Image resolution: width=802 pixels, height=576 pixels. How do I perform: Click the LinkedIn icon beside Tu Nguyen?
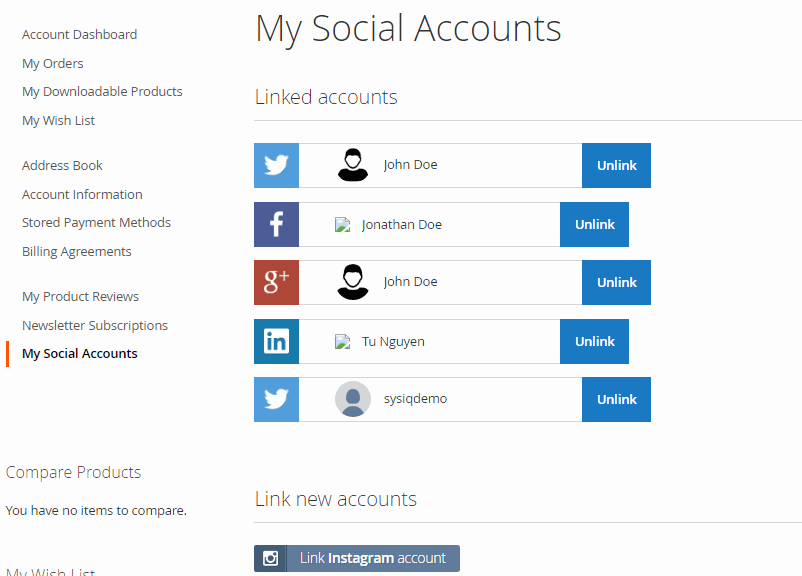(x=276, y=341)
